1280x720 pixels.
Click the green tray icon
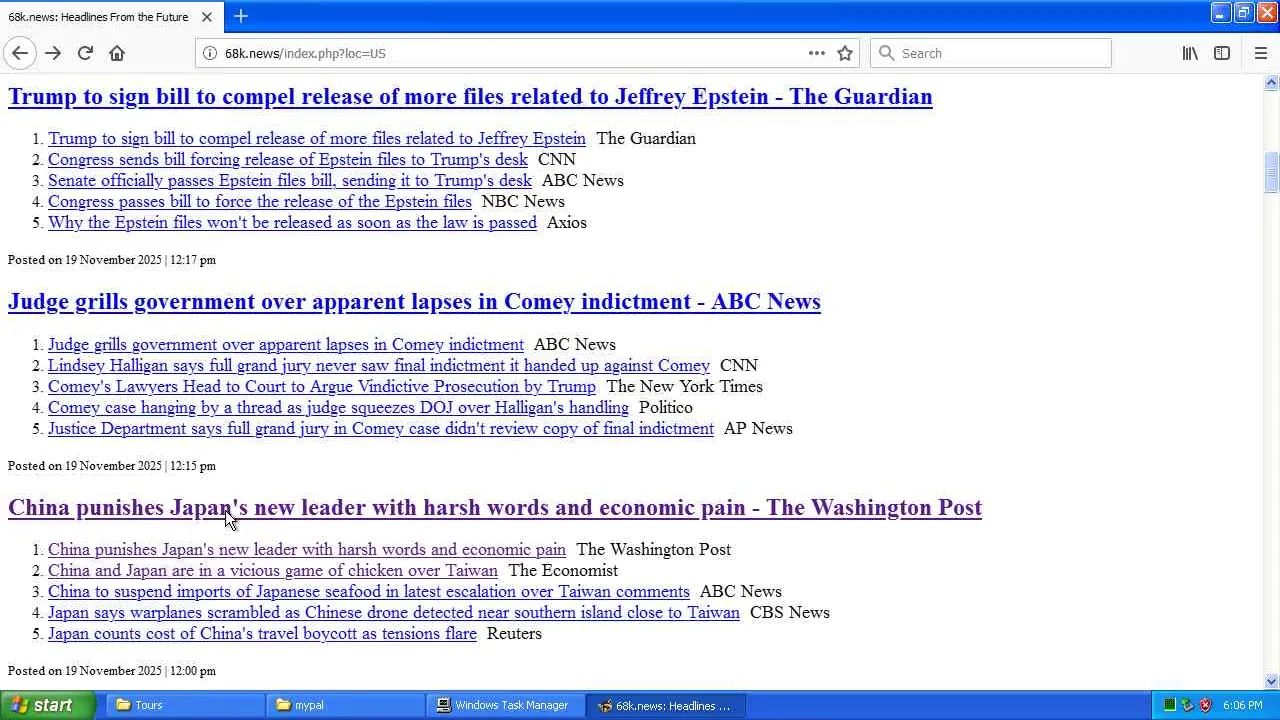tap(1169, 705)
